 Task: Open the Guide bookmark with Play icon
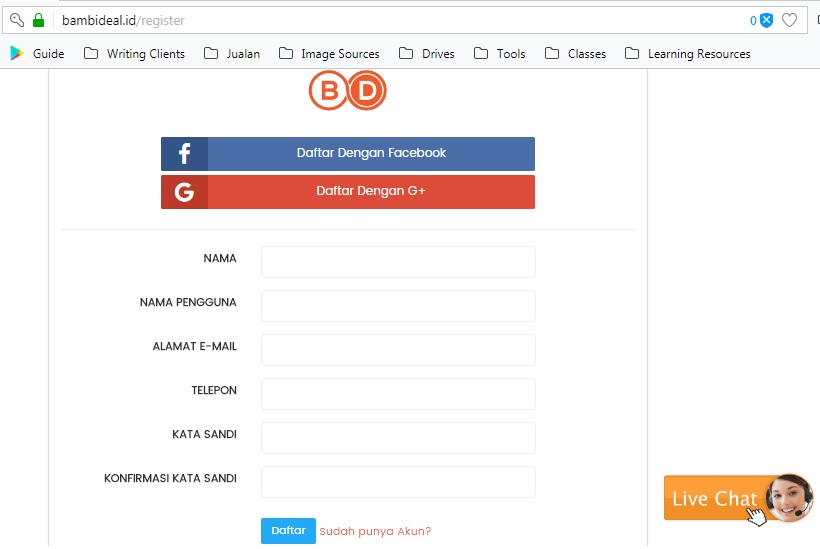37,54
